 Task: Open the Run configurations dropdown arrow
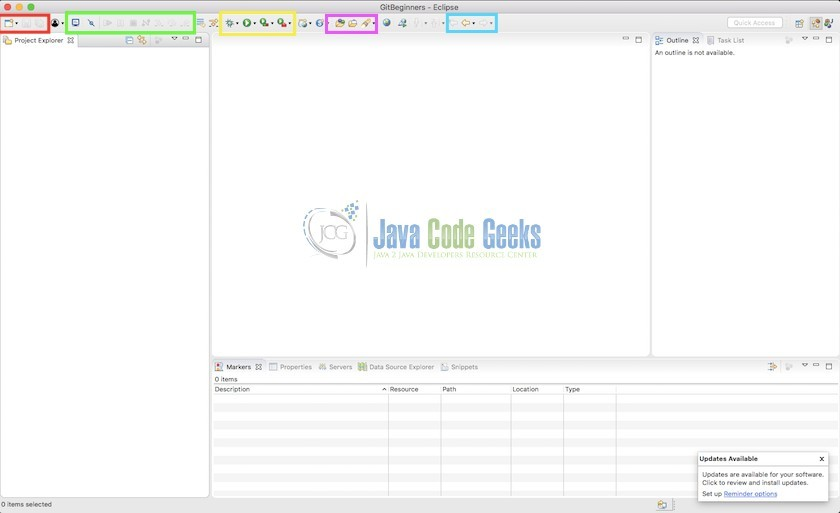[254, 23]
